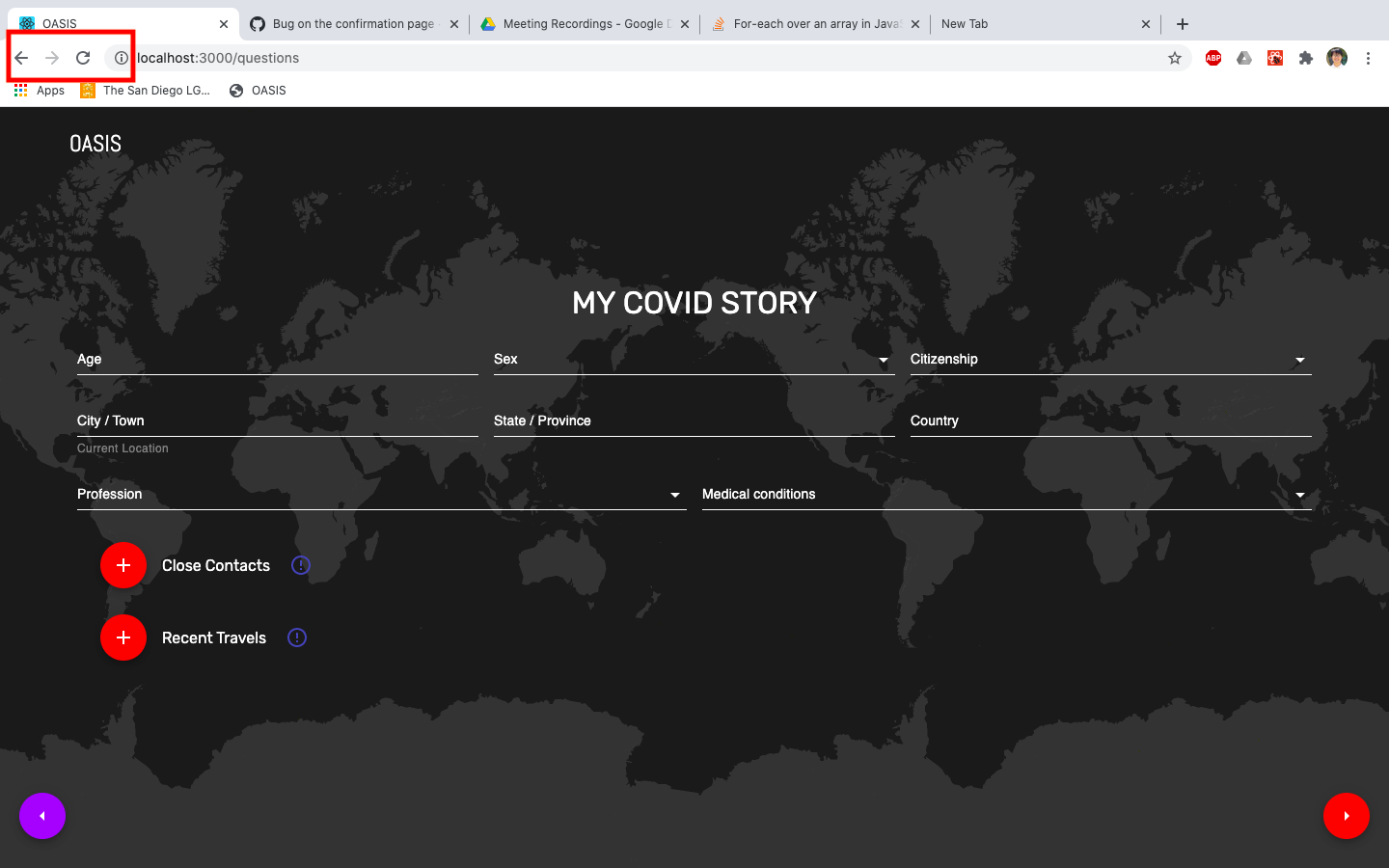This screenshot has width=1389, height=868.
Task: Reload the page with the refresh icon
Action: [x=82, y=57]
